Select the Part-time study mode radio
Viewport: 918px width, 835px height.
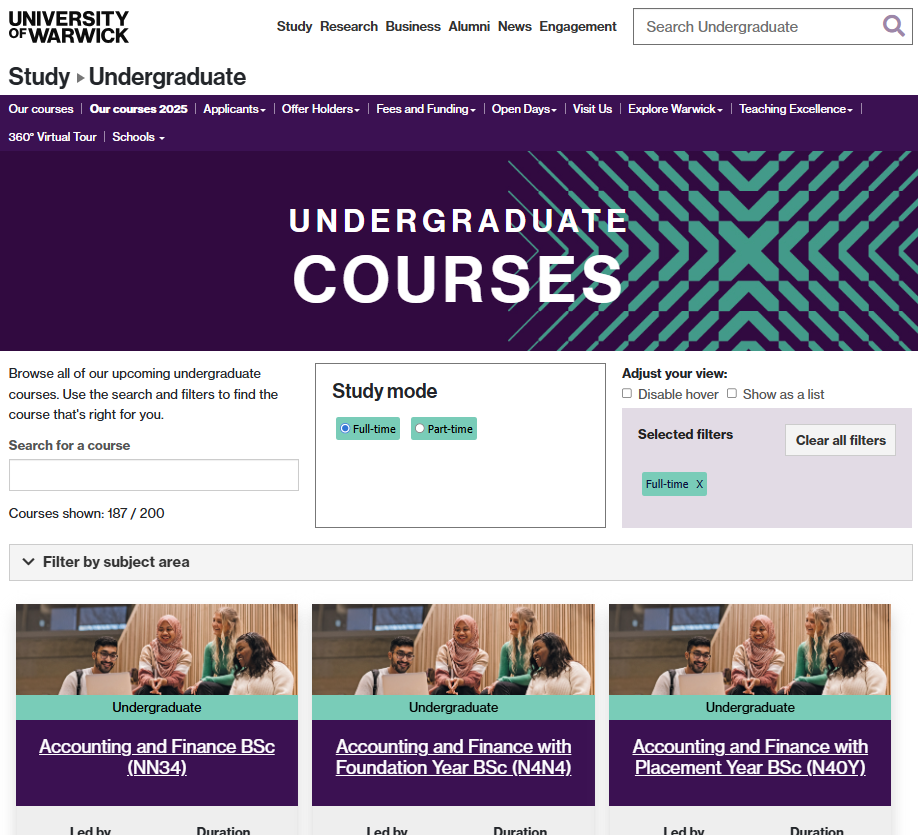[x=420, y=429]
